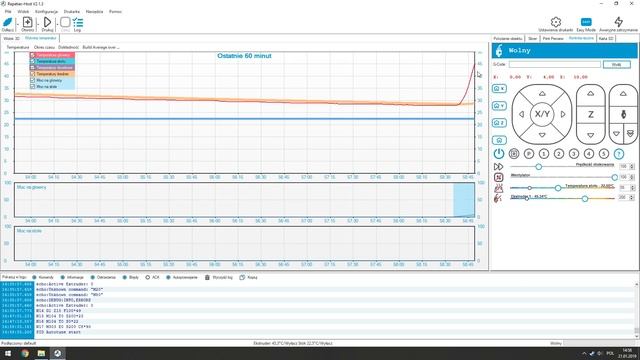Toggle the purple docelowa temperature legend checkbox
Screen dimensions: 640x360
33,68
